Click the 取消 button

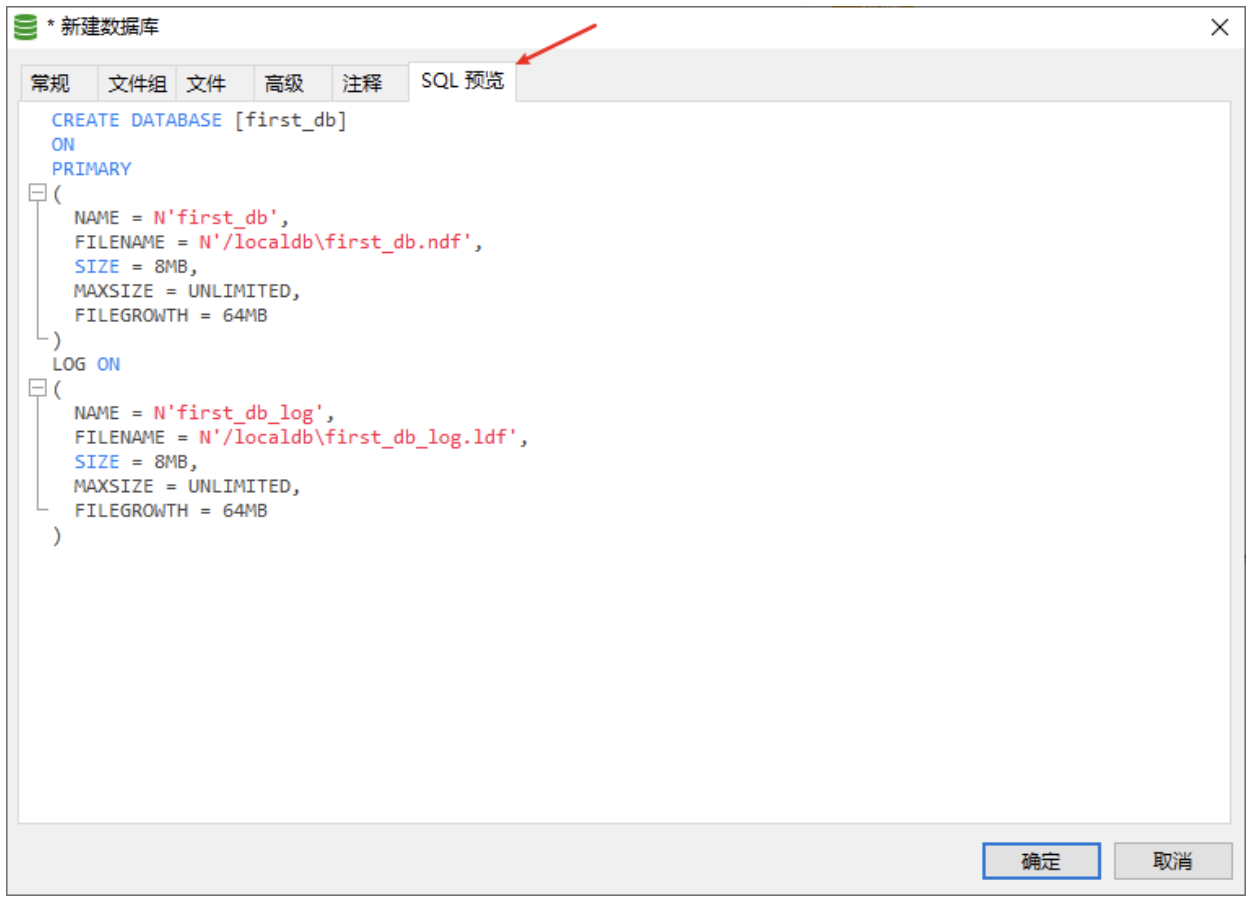pos(1172,861)
